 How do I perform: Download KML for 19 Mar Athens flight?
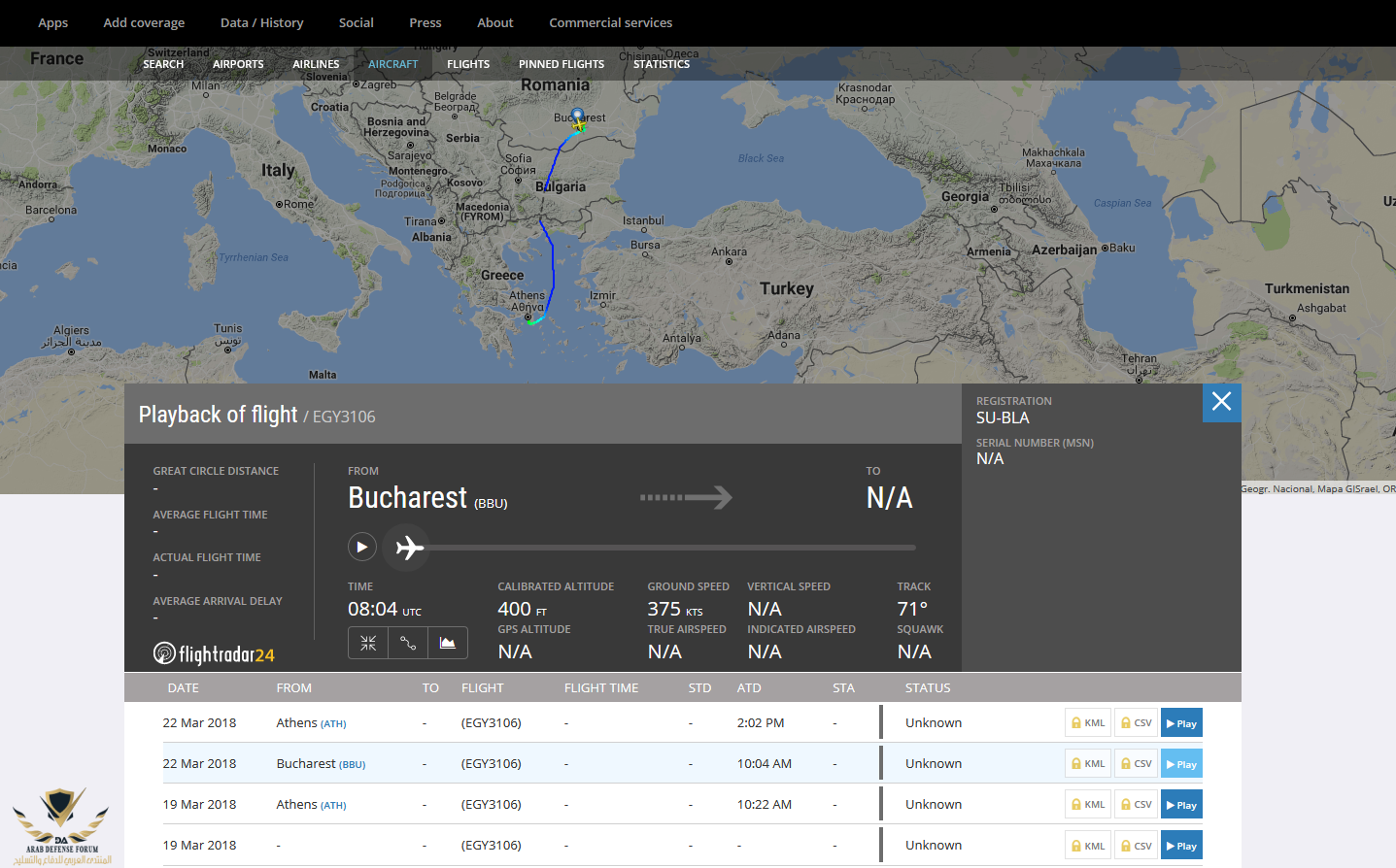1088,805
